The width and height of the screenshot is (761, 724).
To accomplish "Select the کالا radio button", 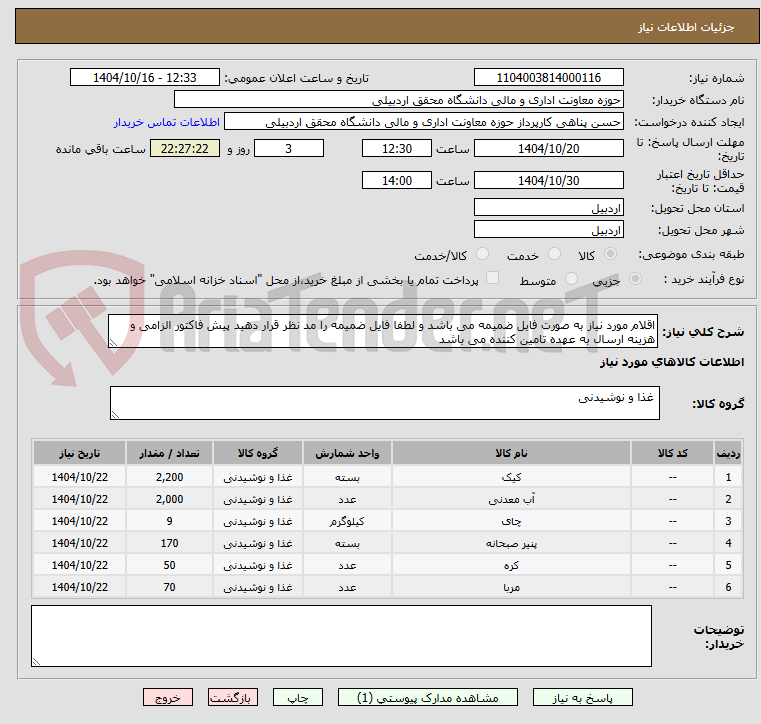I will click(x=611, y=254).
